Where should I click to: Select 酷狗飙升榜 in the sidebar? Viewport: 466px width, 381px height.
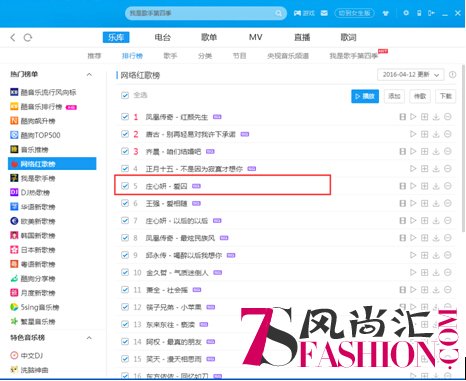click(33, 121)
